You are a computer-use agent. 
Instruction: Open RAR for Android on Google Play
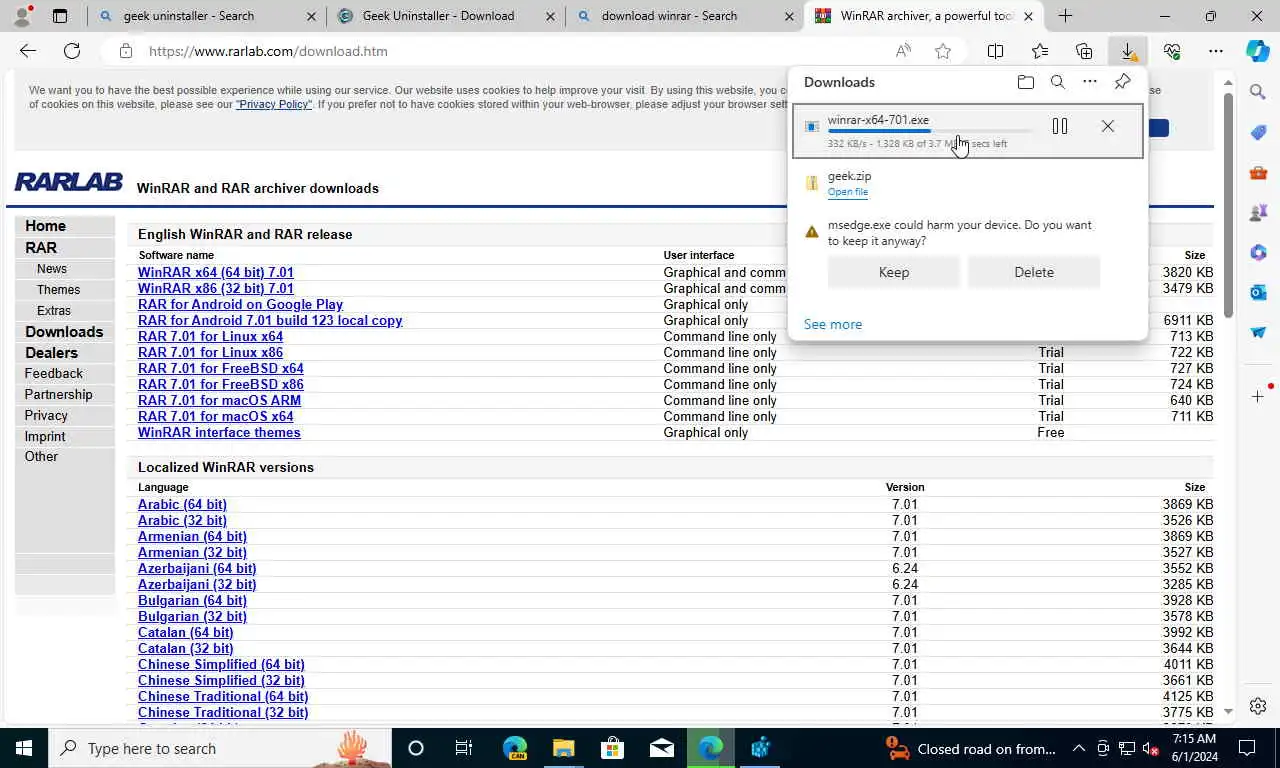240,304
